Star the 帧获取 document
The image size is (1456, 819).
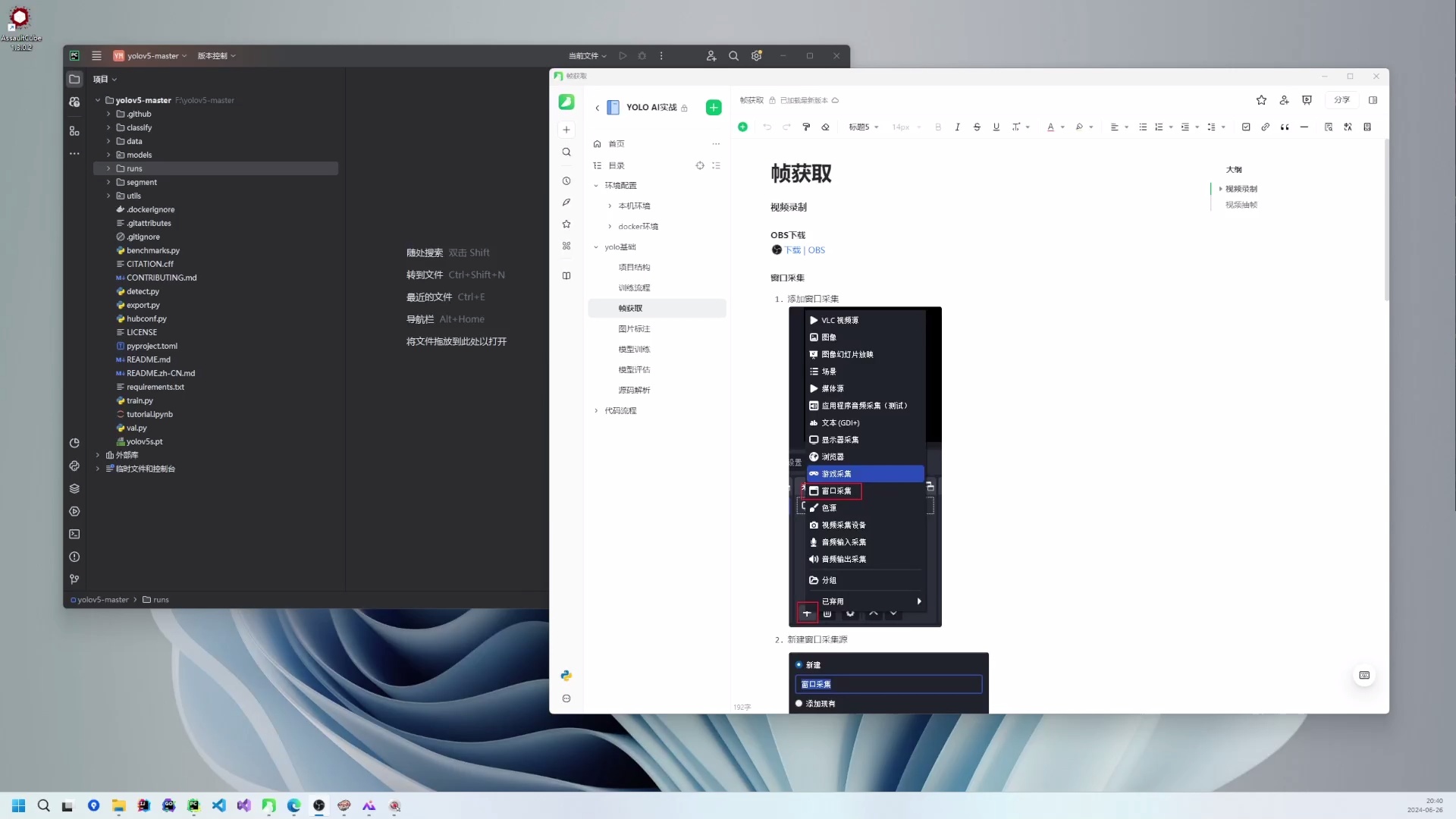[1262, 100]
